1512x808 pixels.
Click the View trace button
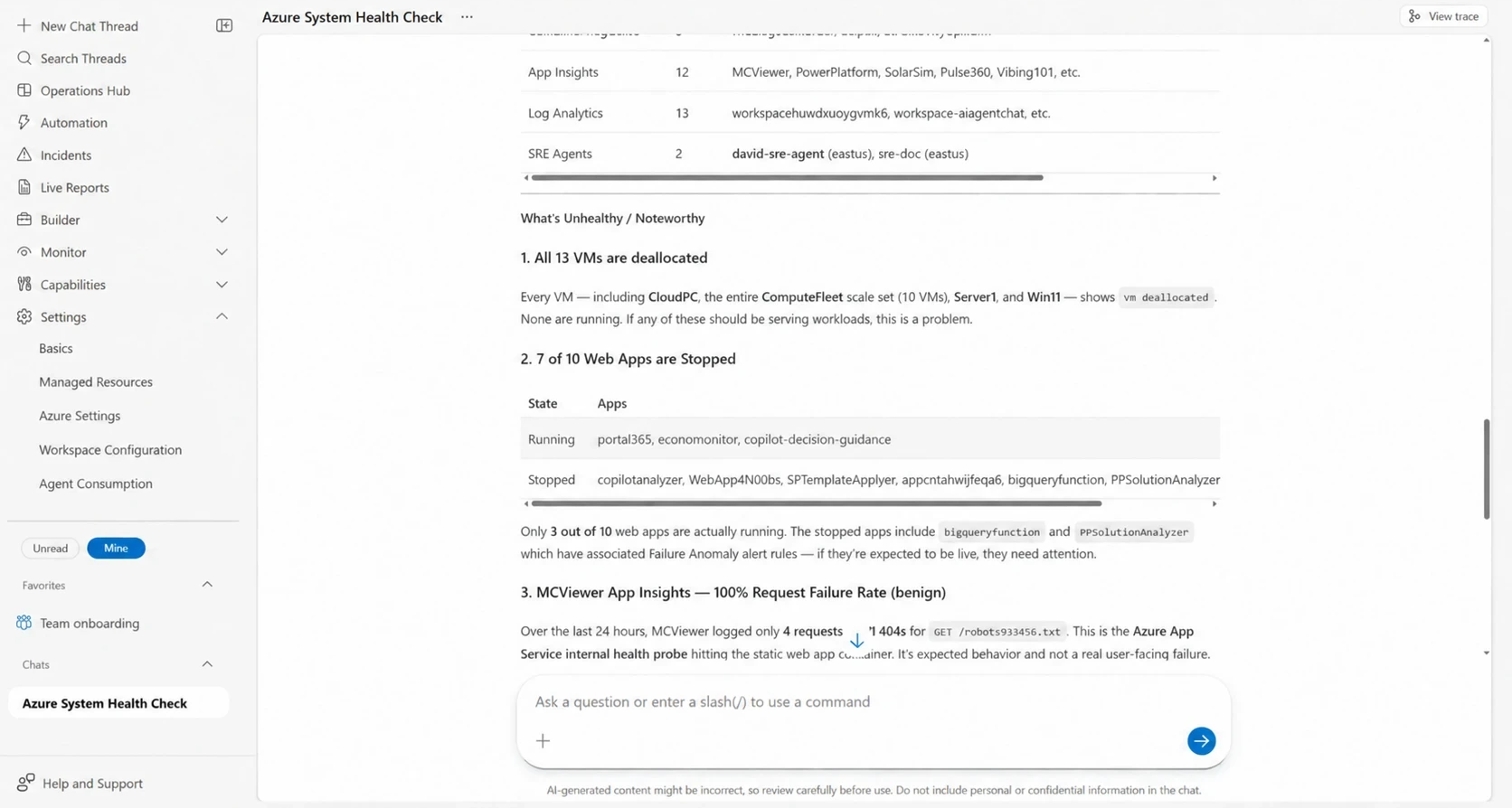click(1444, 16)
